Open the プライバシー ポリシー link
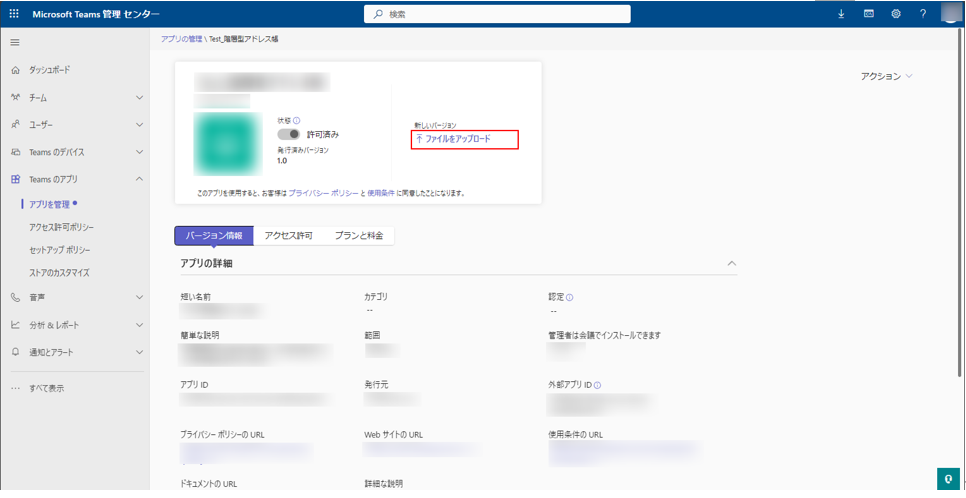The width and height of the screenshot is (966, 498). [x=323, y=193]
